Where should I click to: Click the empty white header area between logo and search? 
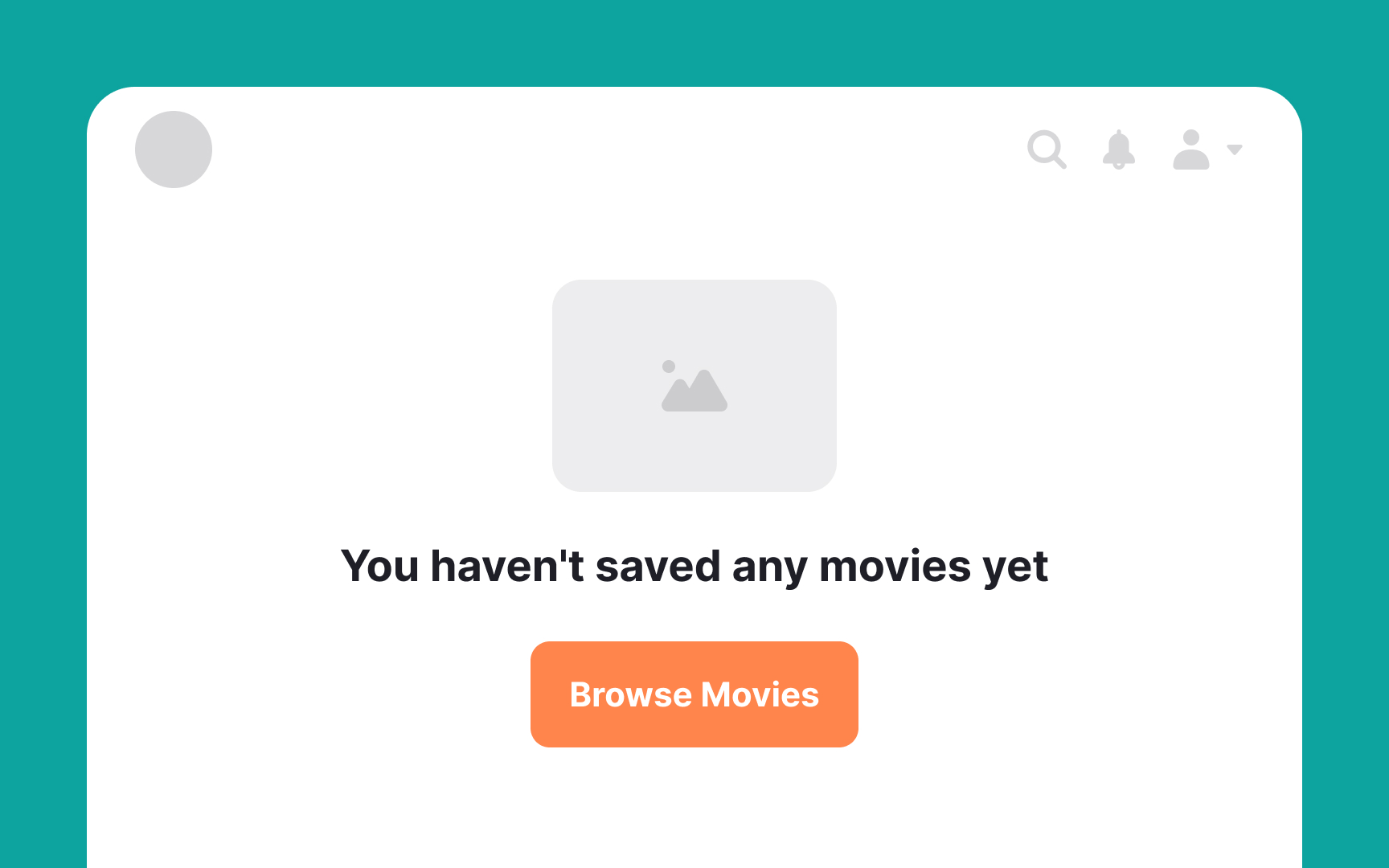[x=619, y=149]
